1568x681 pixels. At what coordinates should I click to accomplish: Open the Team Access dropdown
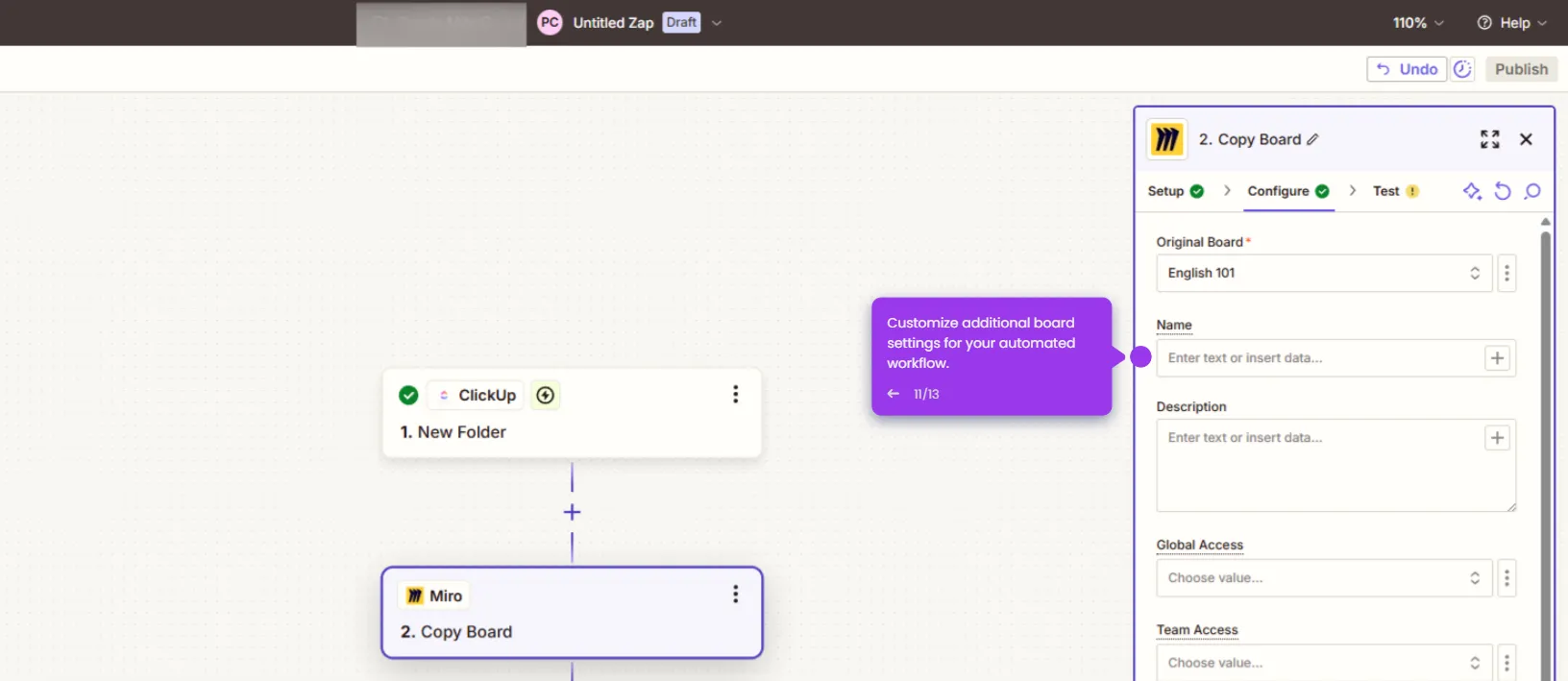point(1324,663)
